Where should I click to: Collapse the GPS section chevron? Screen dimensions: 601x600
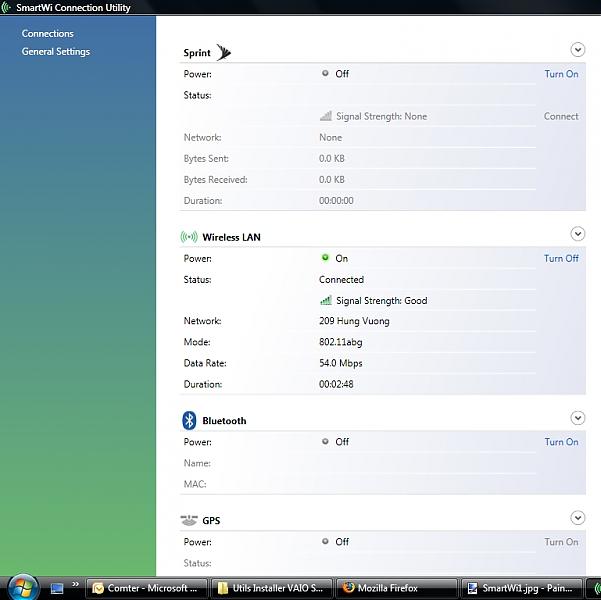point(577,518)
